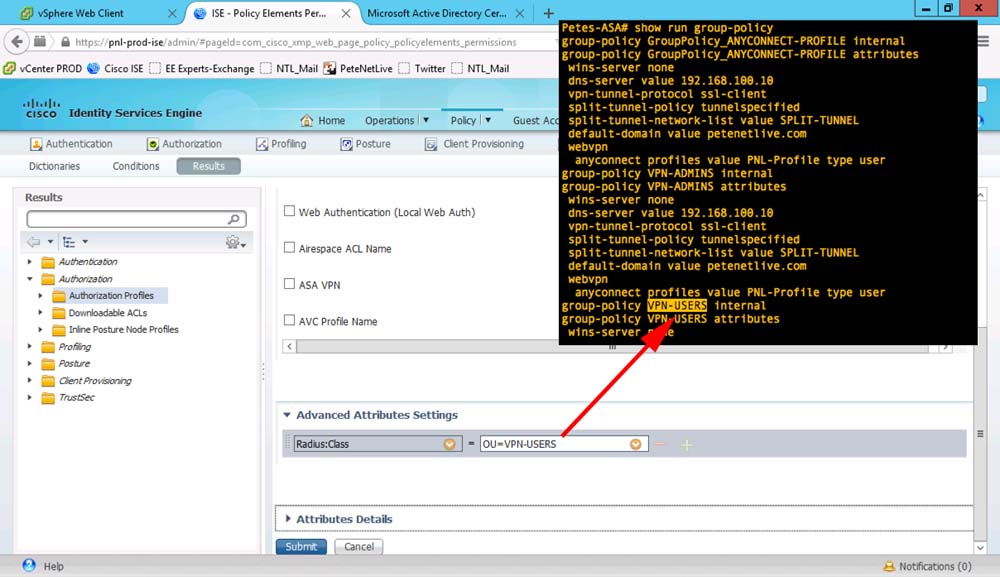Open the EE Experts-Exchange bookmark
This screenshot has width=1000, height=577.
202,68
